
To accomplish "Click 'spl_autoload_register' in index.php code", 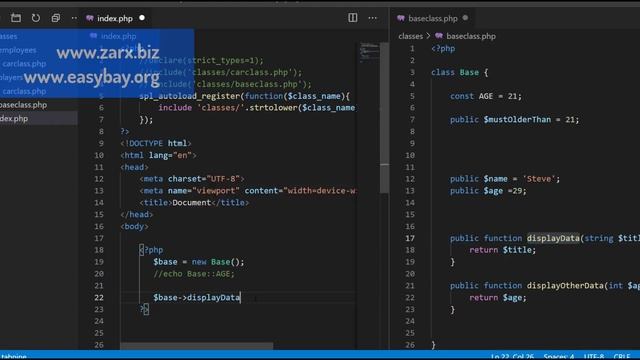I will tap(189, 96).
